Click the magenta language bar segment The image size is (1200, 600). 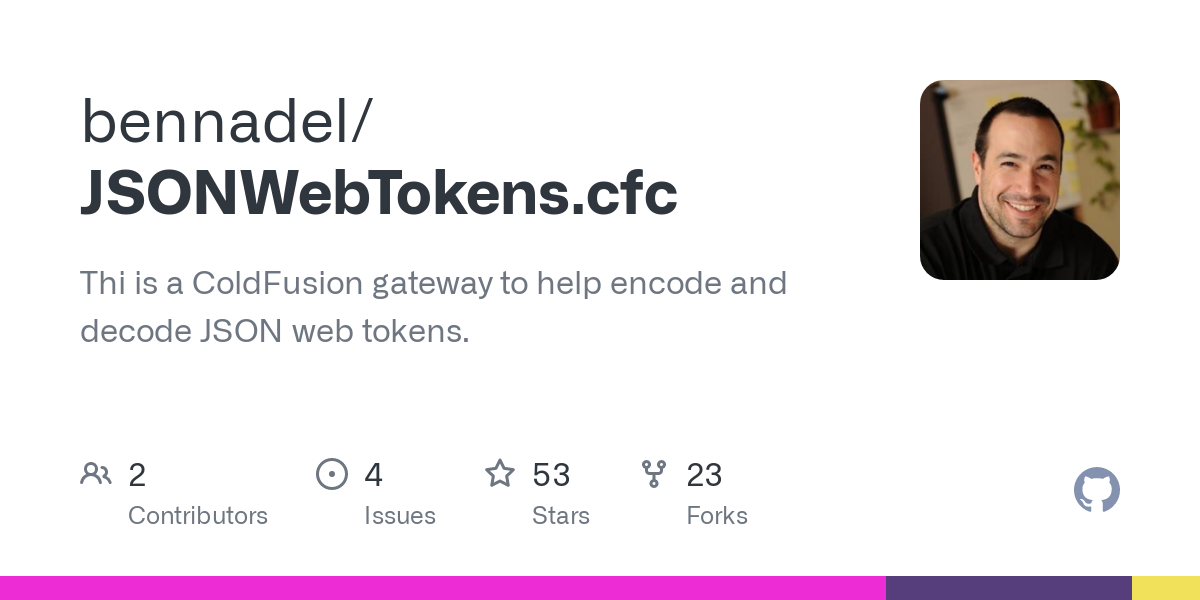[x=443, y=588]
